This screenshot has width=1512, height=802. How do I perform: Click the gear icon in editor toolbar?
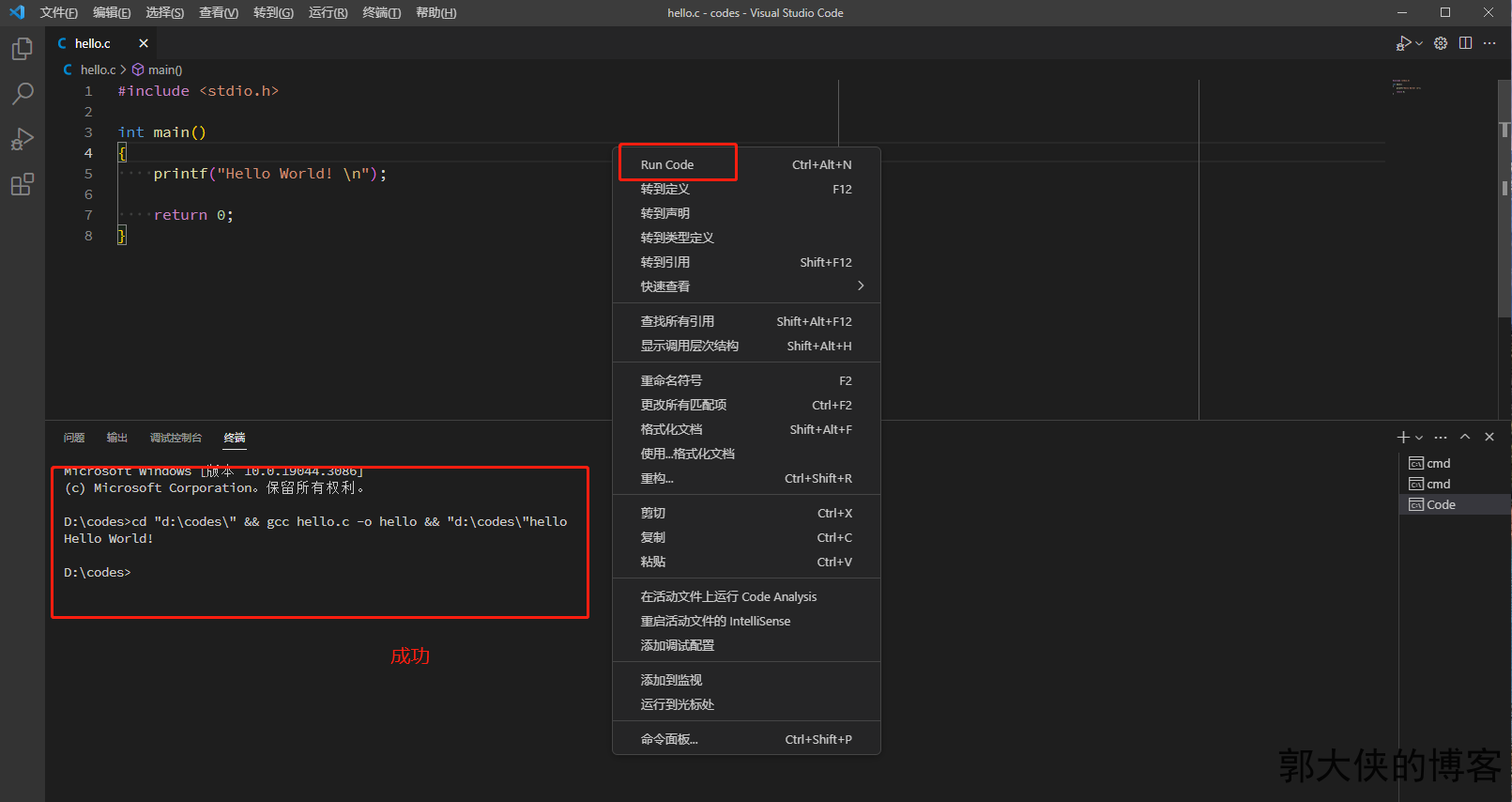(1441, 43)
